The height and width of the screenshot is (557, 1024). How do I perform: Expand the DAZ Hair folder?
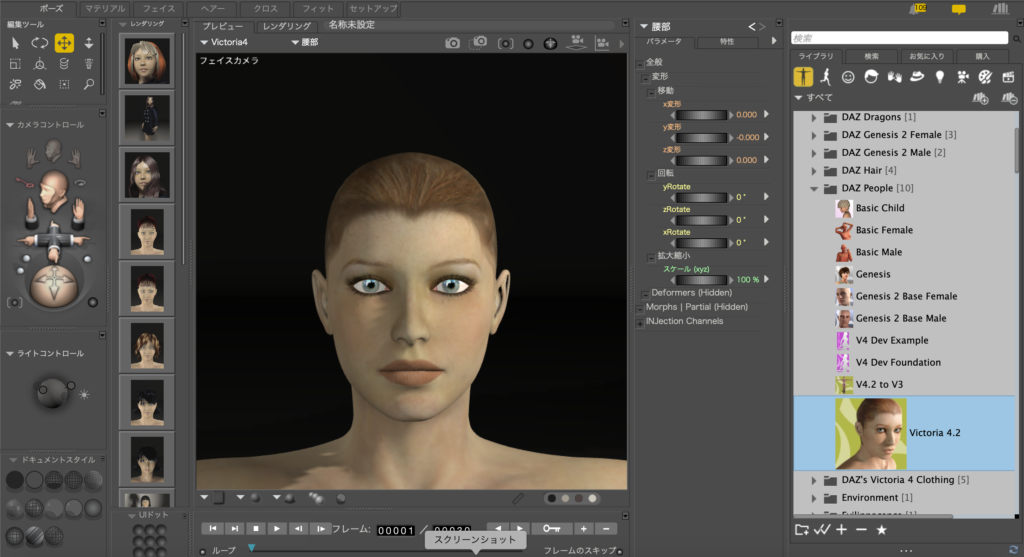(814, 170)
